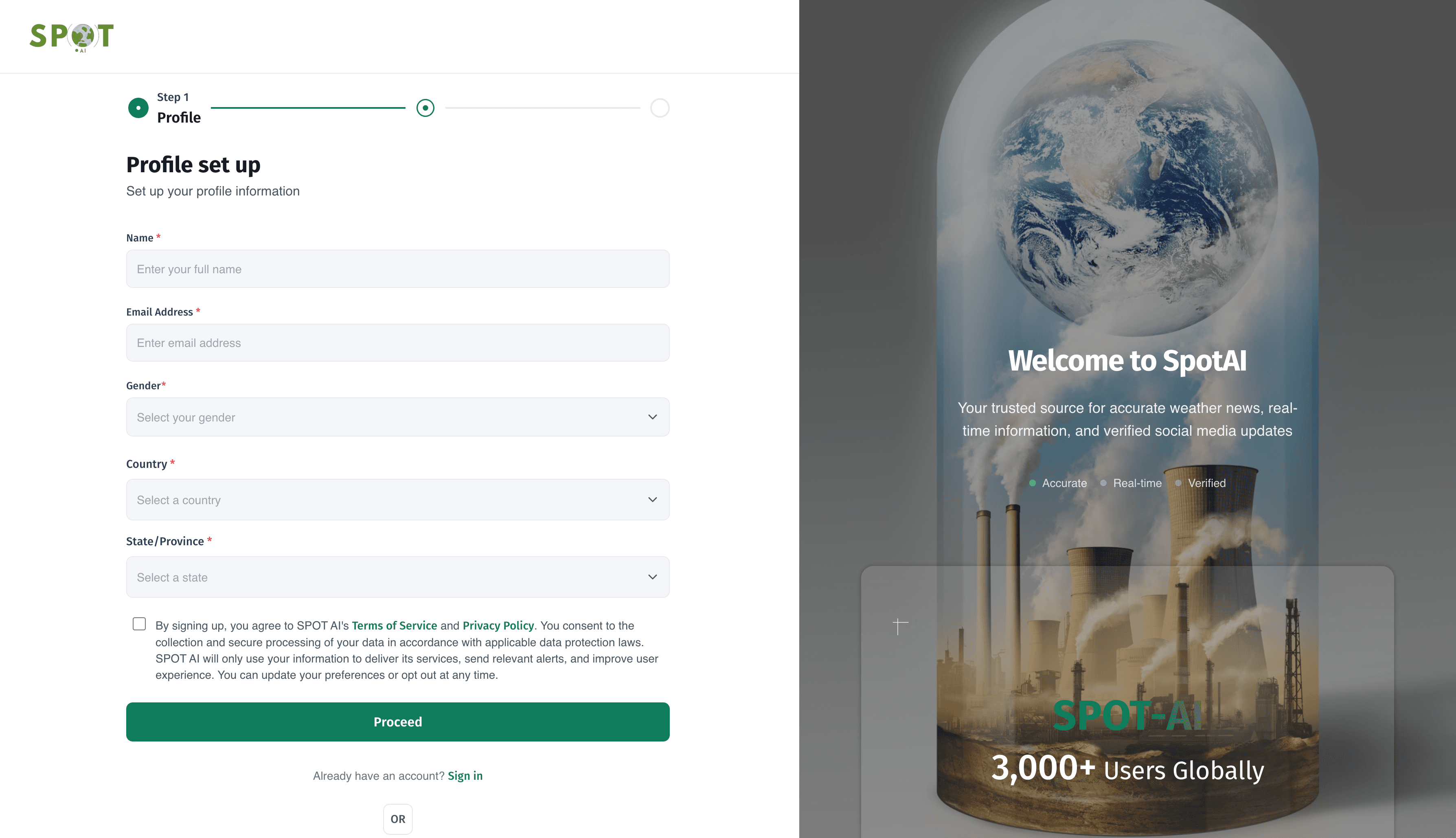Focus the email address input field

pyautogui.click(x=397, y=342)
